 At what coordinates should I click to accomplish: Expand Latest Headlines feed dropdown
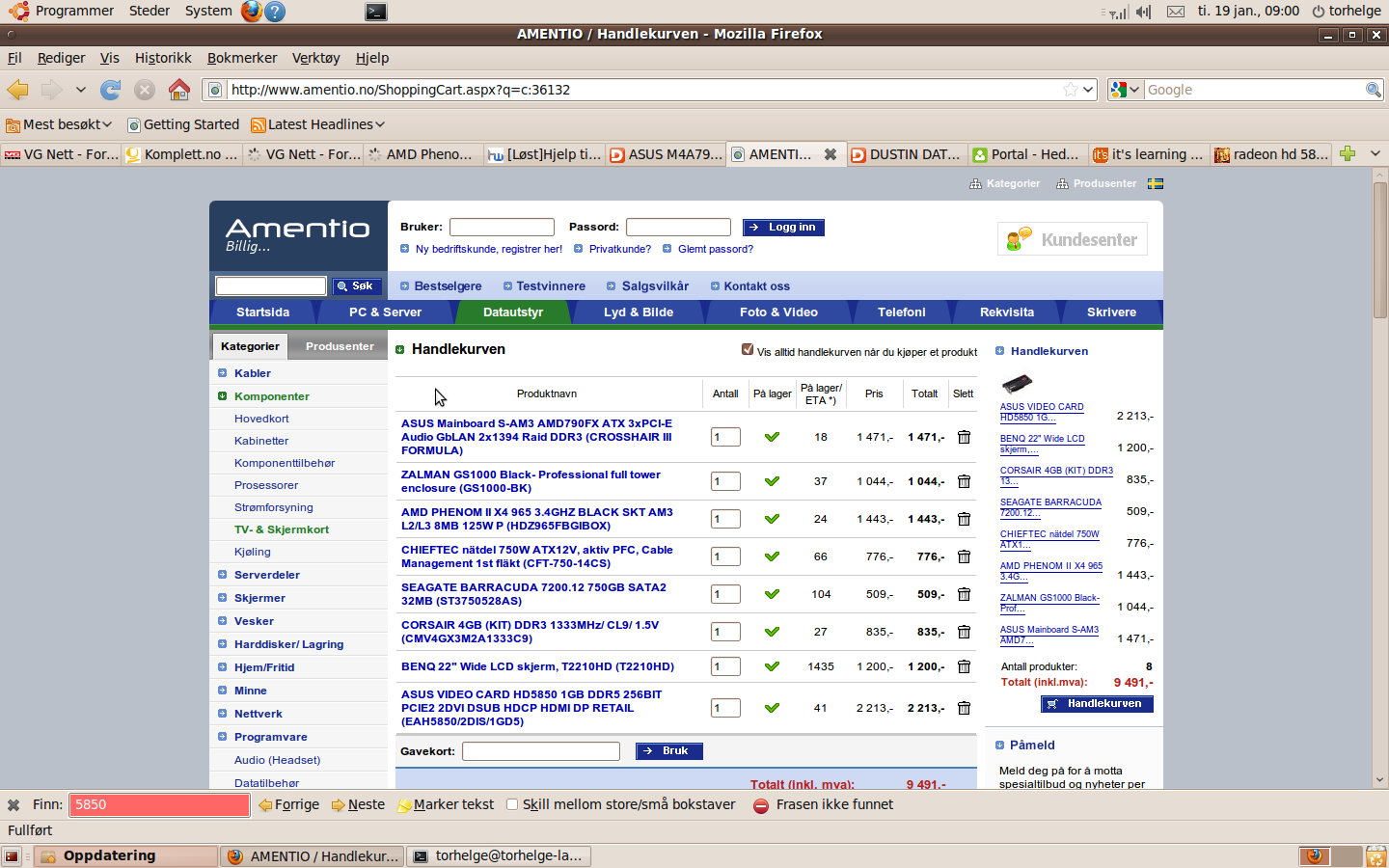(318, 124)
